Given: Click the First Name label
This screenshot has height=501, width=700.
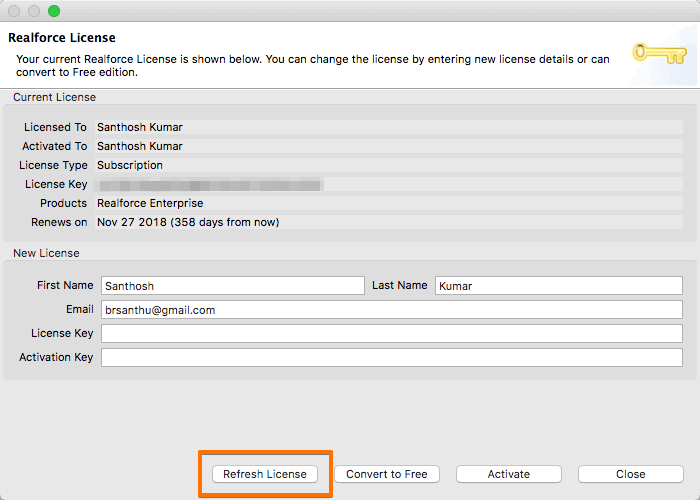Looking at the screenshot, I should [65, 285].
